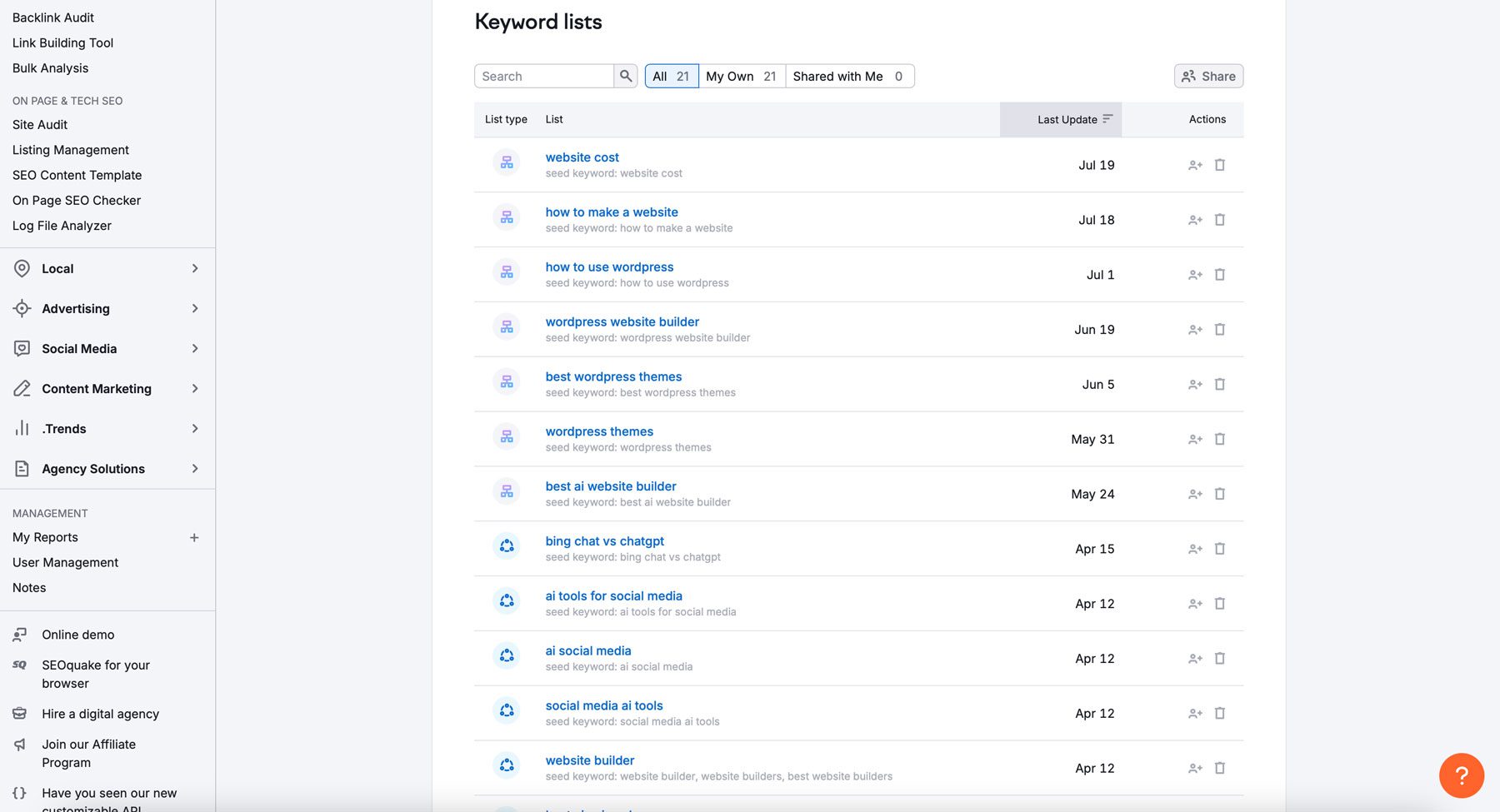Image resolution: width=1500 pixels, height=812 pixels.
Task: Click the Agency Solutions document icon
Action: [x=22, y=468]
